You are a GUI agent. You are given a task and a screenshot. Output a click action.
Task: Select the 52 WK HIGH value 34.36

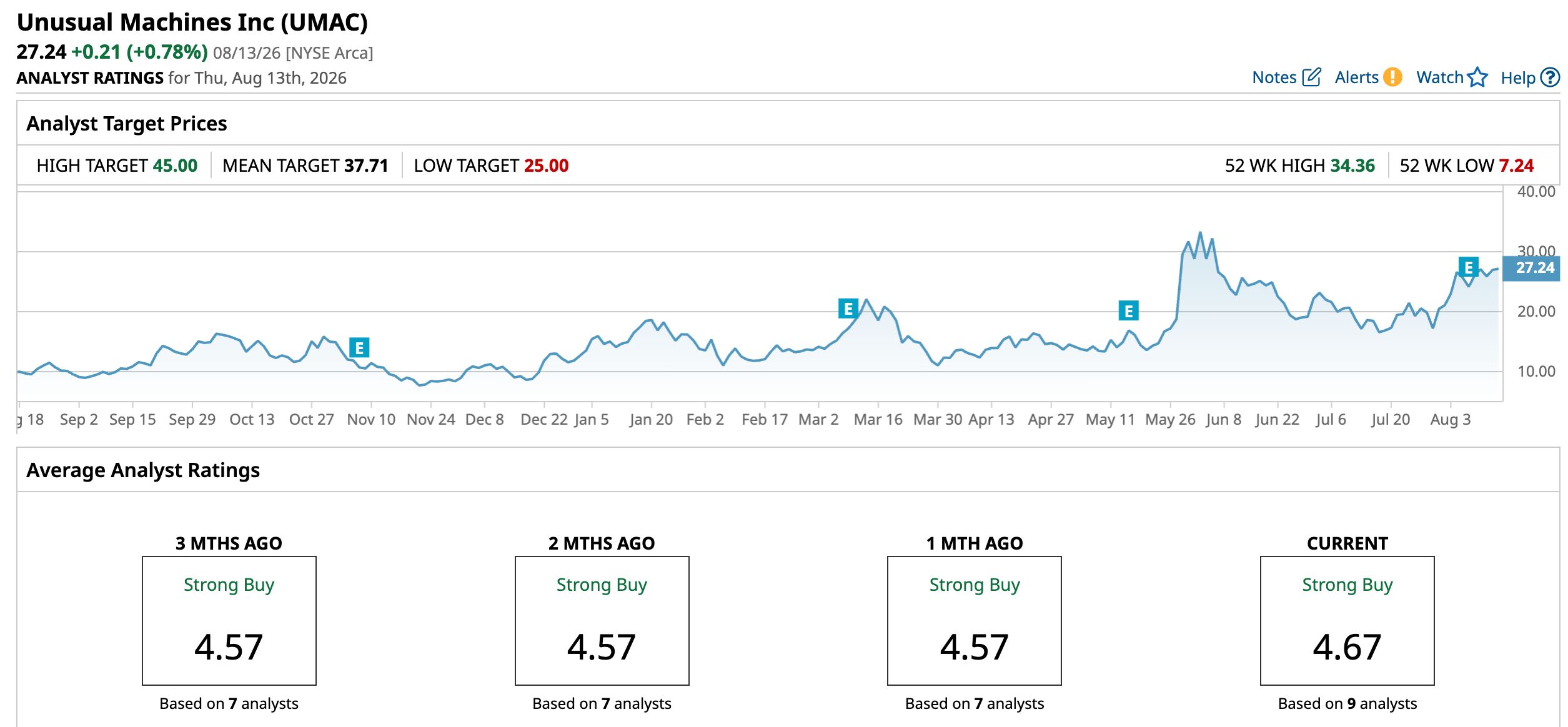point(1352,166)
